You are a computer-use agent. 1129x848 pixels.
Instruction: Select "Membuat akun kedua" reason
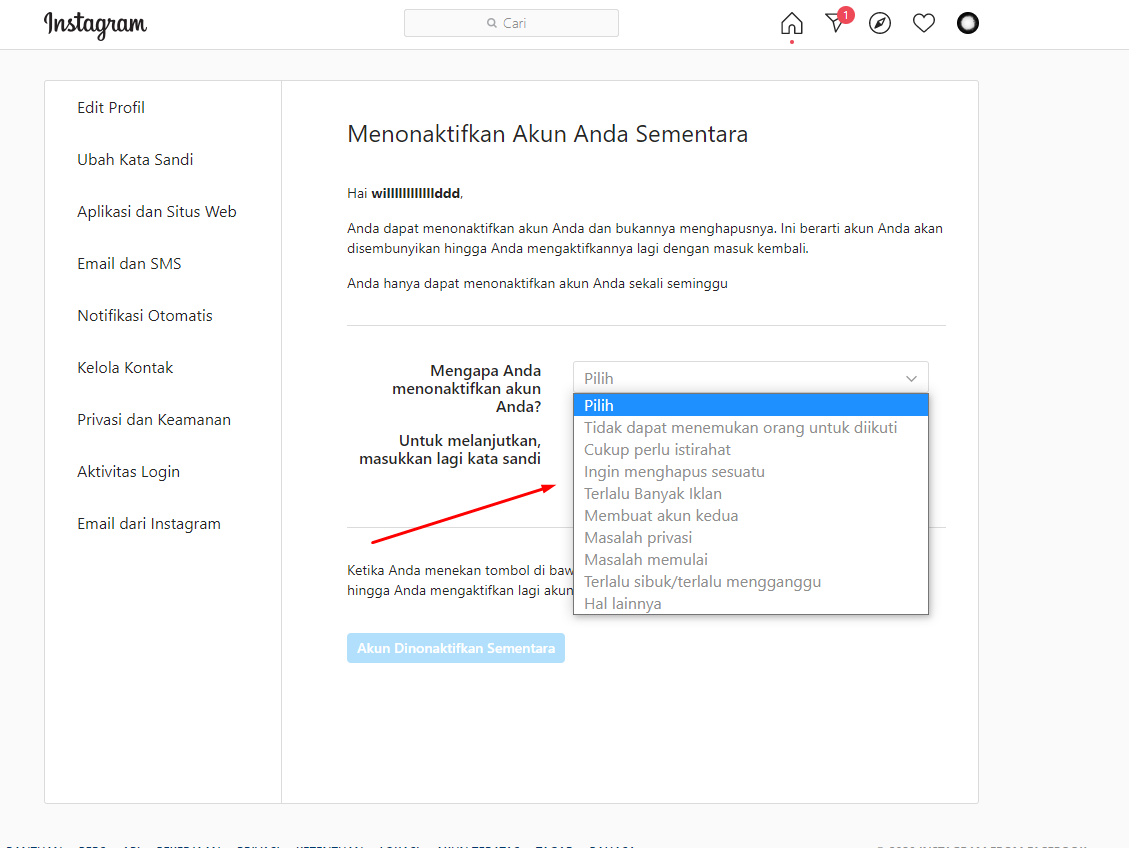pyautogui.click(x=658, y=515)
